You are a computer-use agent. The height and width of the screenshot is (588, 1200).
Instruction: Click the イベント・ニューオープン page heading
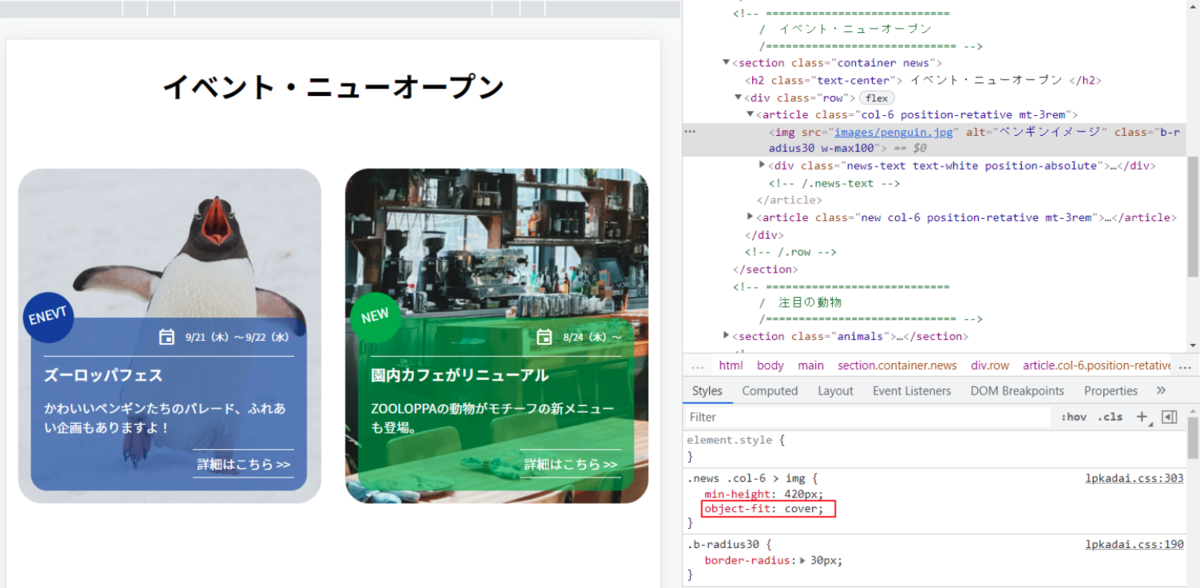click(333, 87)
